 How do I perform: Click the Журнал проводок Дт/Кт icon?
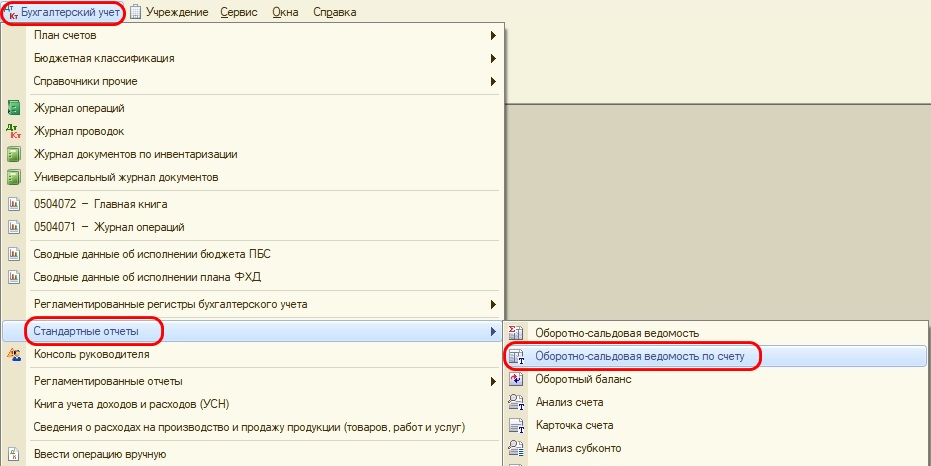[14, 131]
